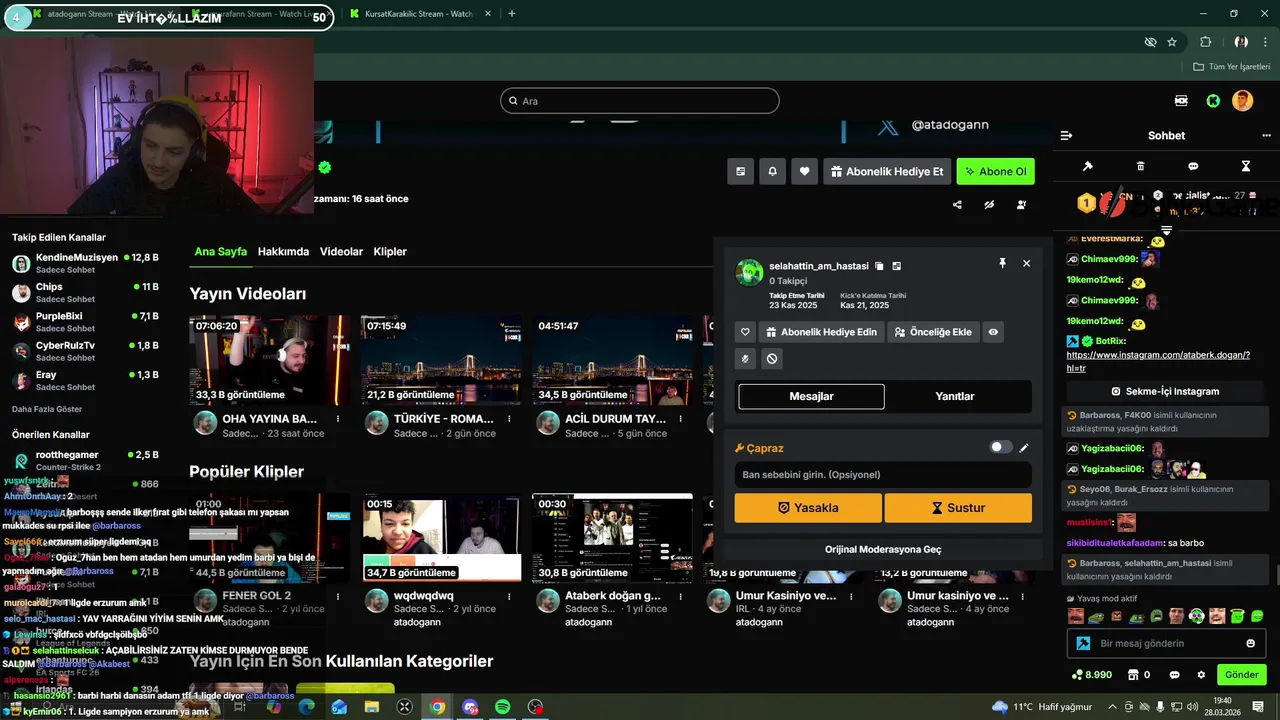Toggle the Çapraz switch
This screenshot has height=720, width=1280.
pyautogui.click(x=1001, y=447)
